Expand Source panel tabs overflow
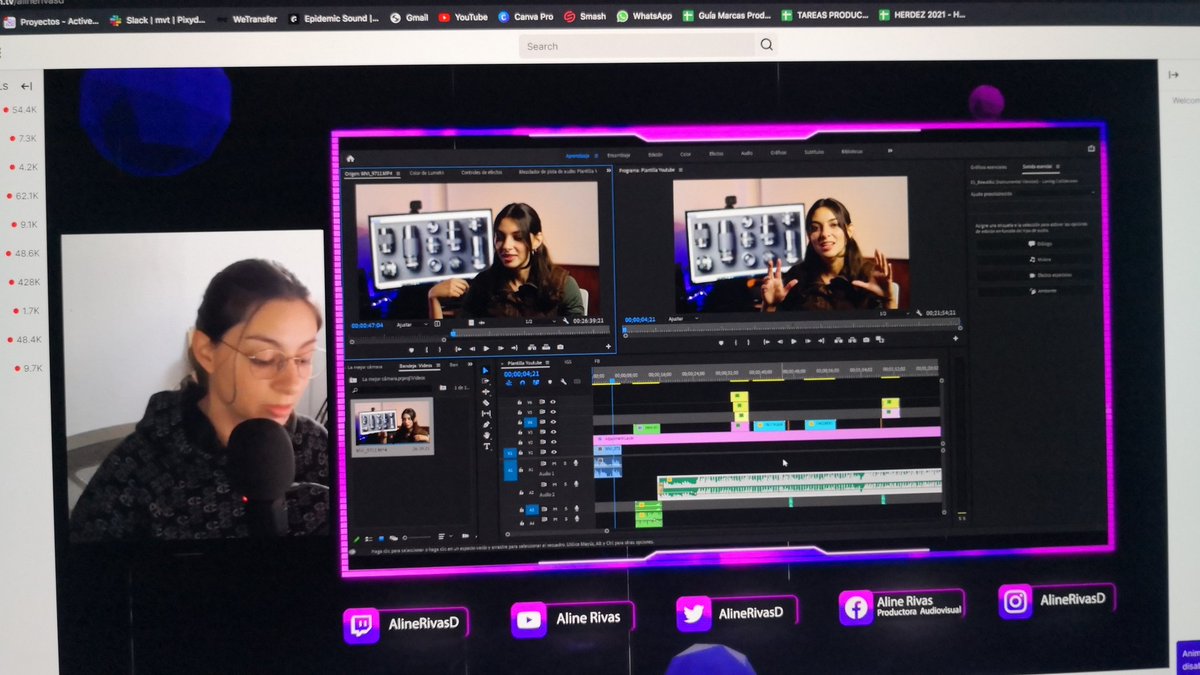Viewport: 1200px width, 675px height. (609, 172)
